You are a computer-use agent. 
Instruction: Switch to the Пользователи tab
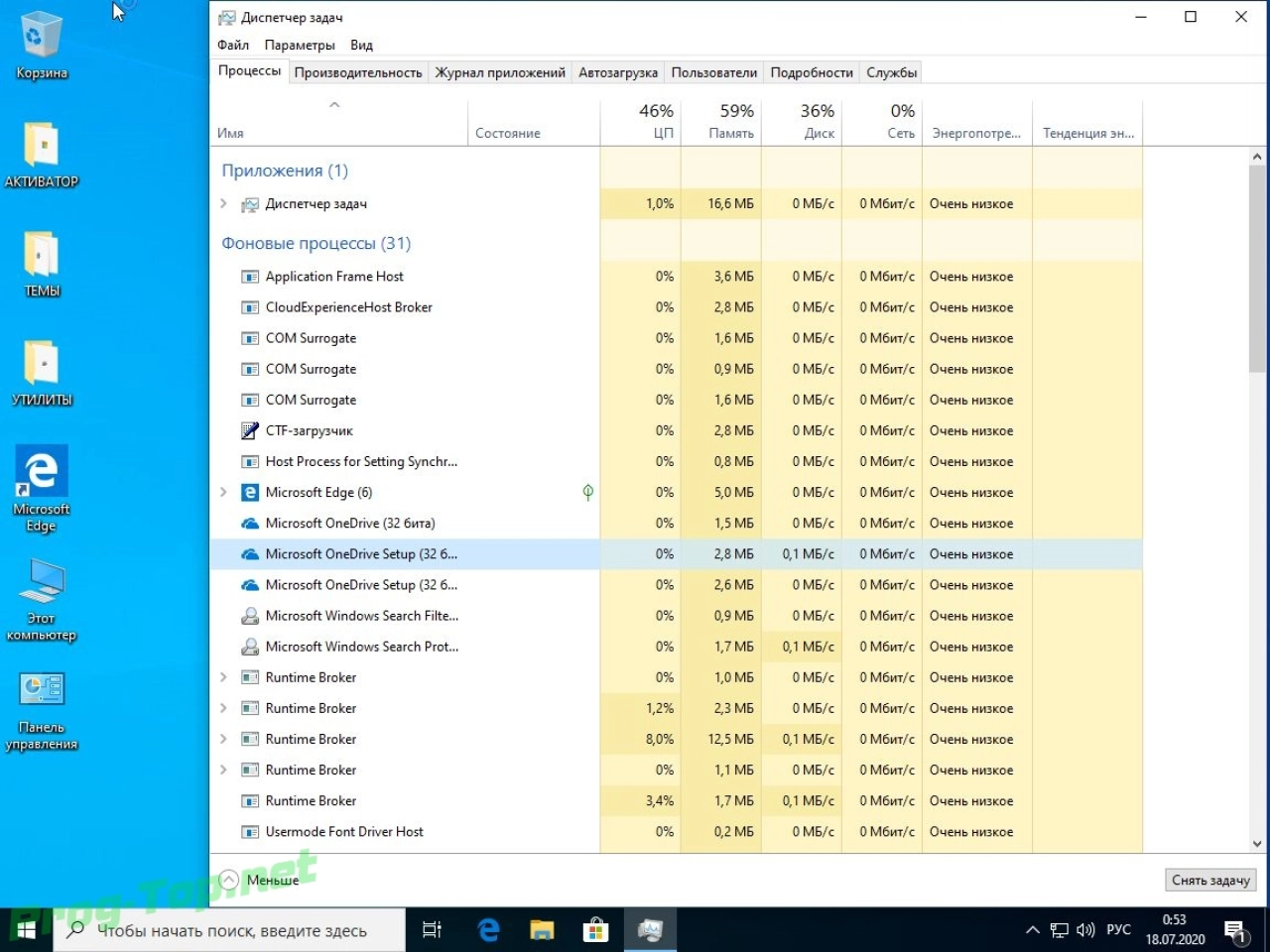714,72
